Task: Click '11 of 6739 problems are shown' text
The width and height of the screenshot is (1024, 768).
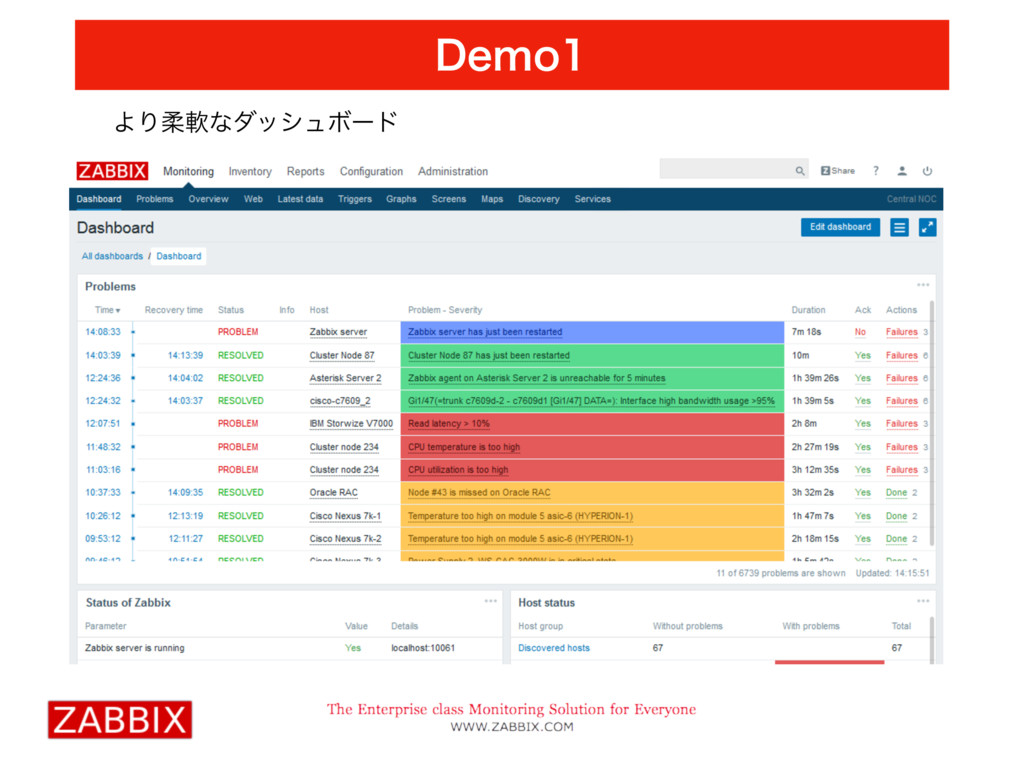Action: coord(780,573)
